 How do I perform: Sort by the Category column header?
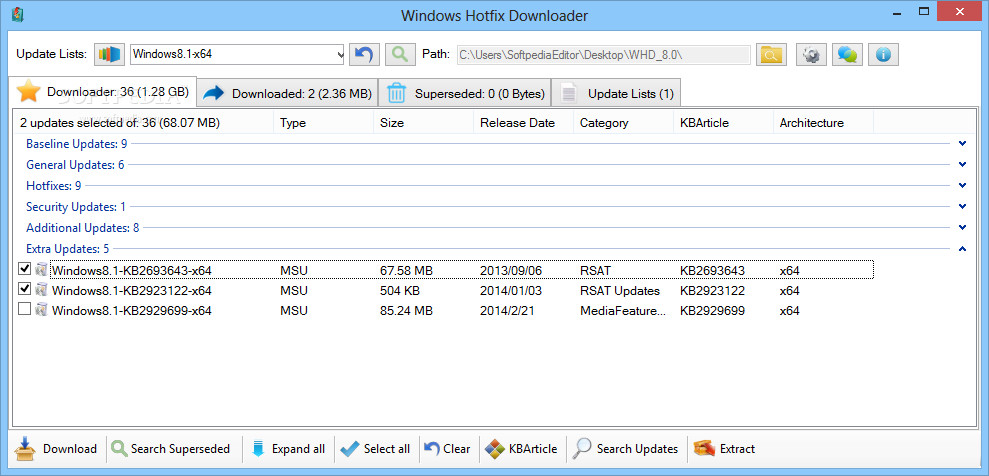pos(623,123)
